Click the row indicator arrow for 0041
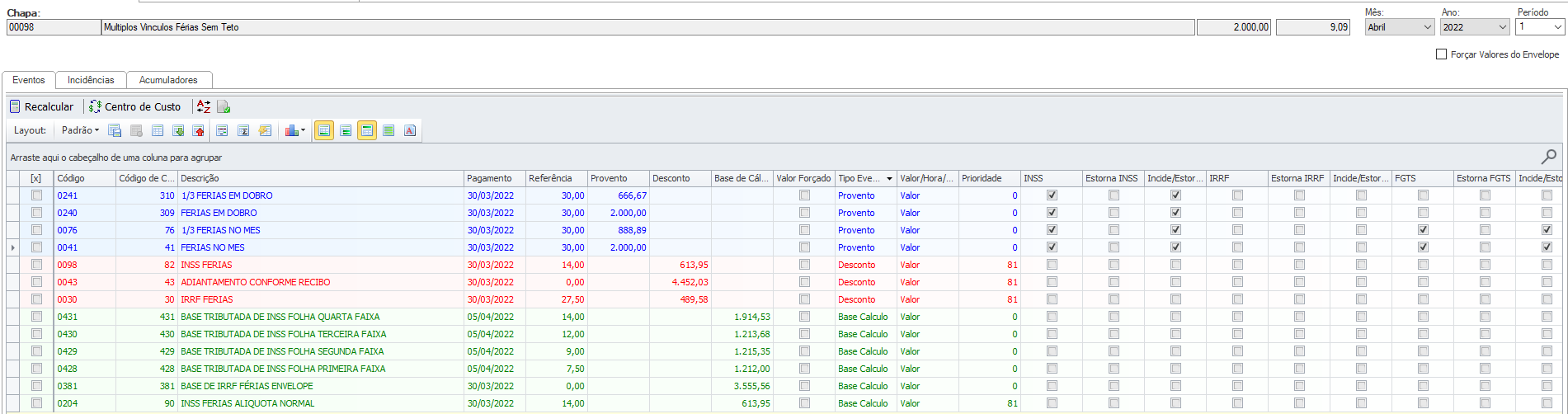1568x414 pixels. [x=12, y=247]
